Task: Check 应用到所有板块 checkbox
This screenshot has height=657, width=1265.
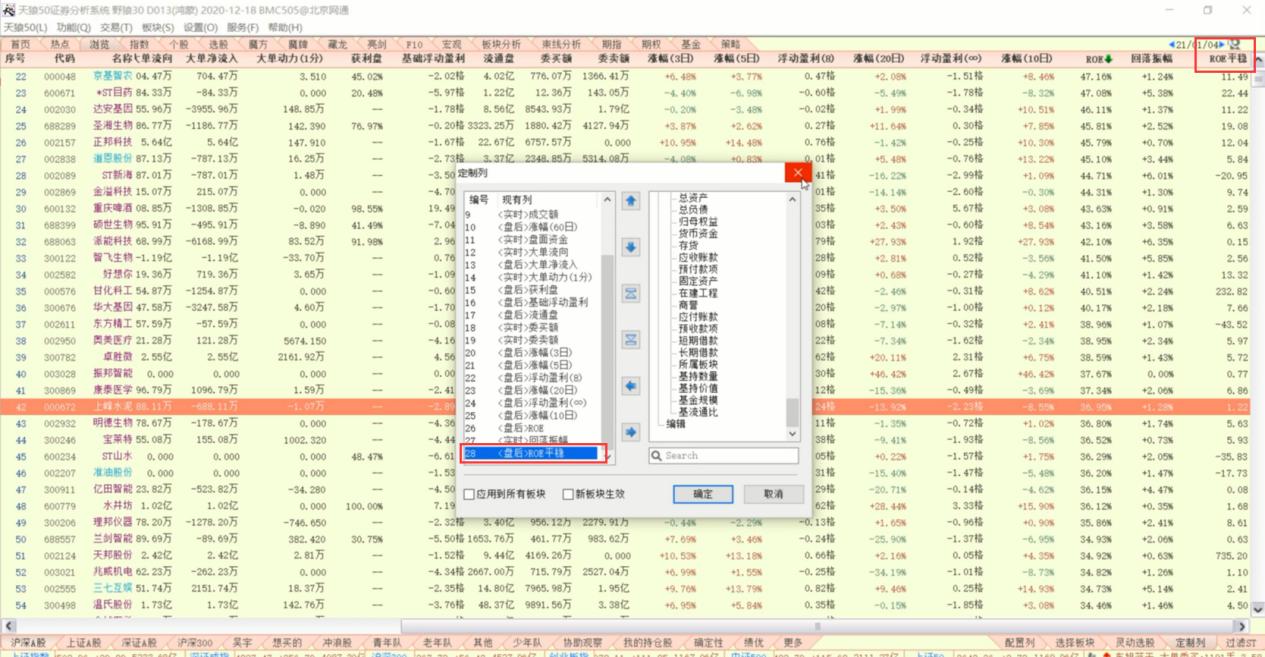Action: [469, 494]
